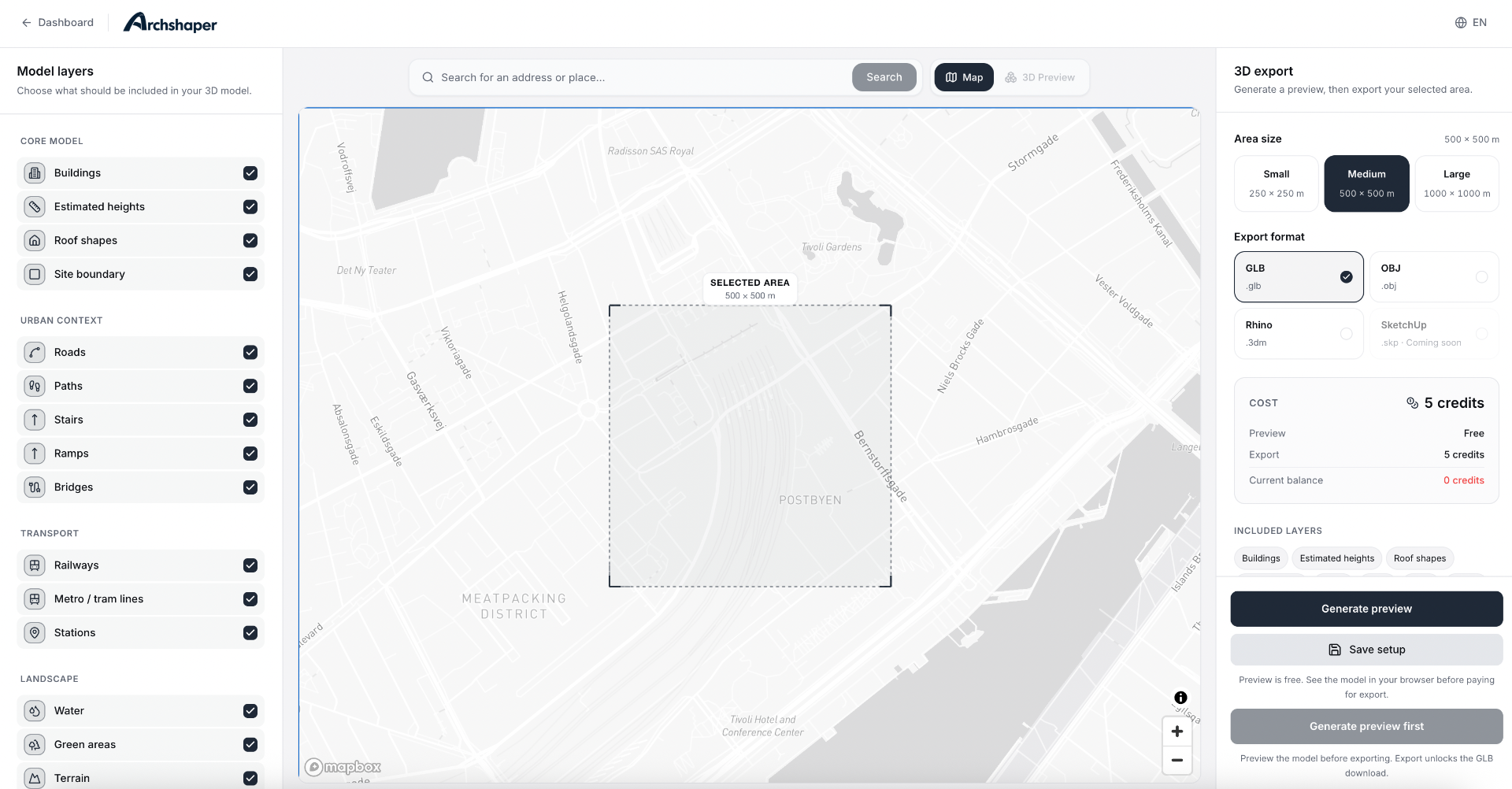Click the Estimated heights included-layer chip
1512x789 pixels.
pos(1336,558)
